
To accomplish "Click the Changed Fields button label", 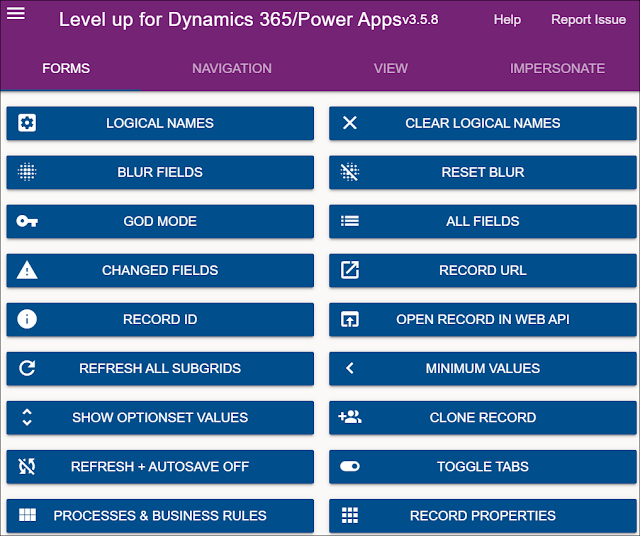I will [x=160, y=270].
